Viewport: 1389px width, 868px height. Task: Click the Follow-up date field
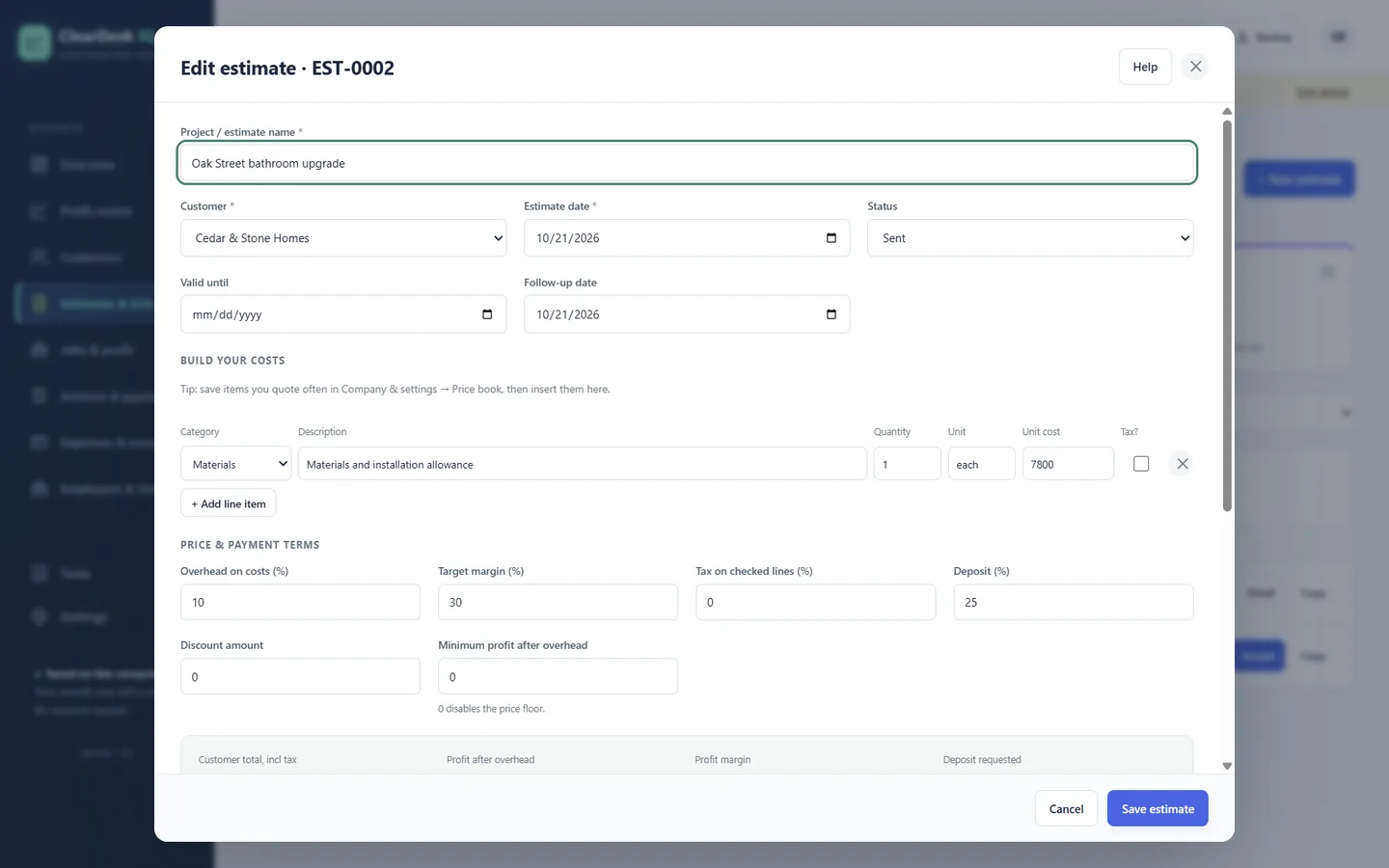click(687, 314)
